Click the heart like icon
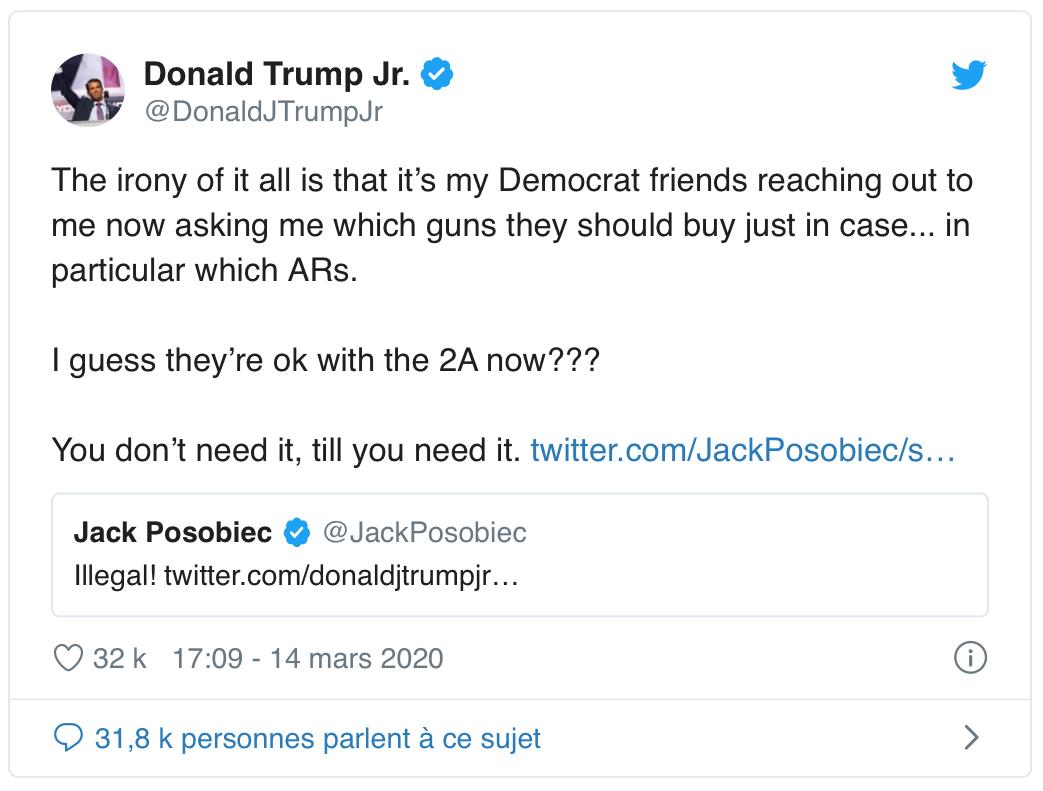 (67, 659)
